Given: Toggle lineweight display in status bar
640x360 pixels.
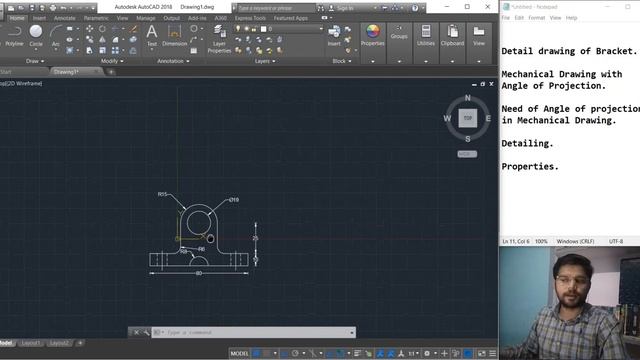Looking at the screenshot, I should coord(358,353).
